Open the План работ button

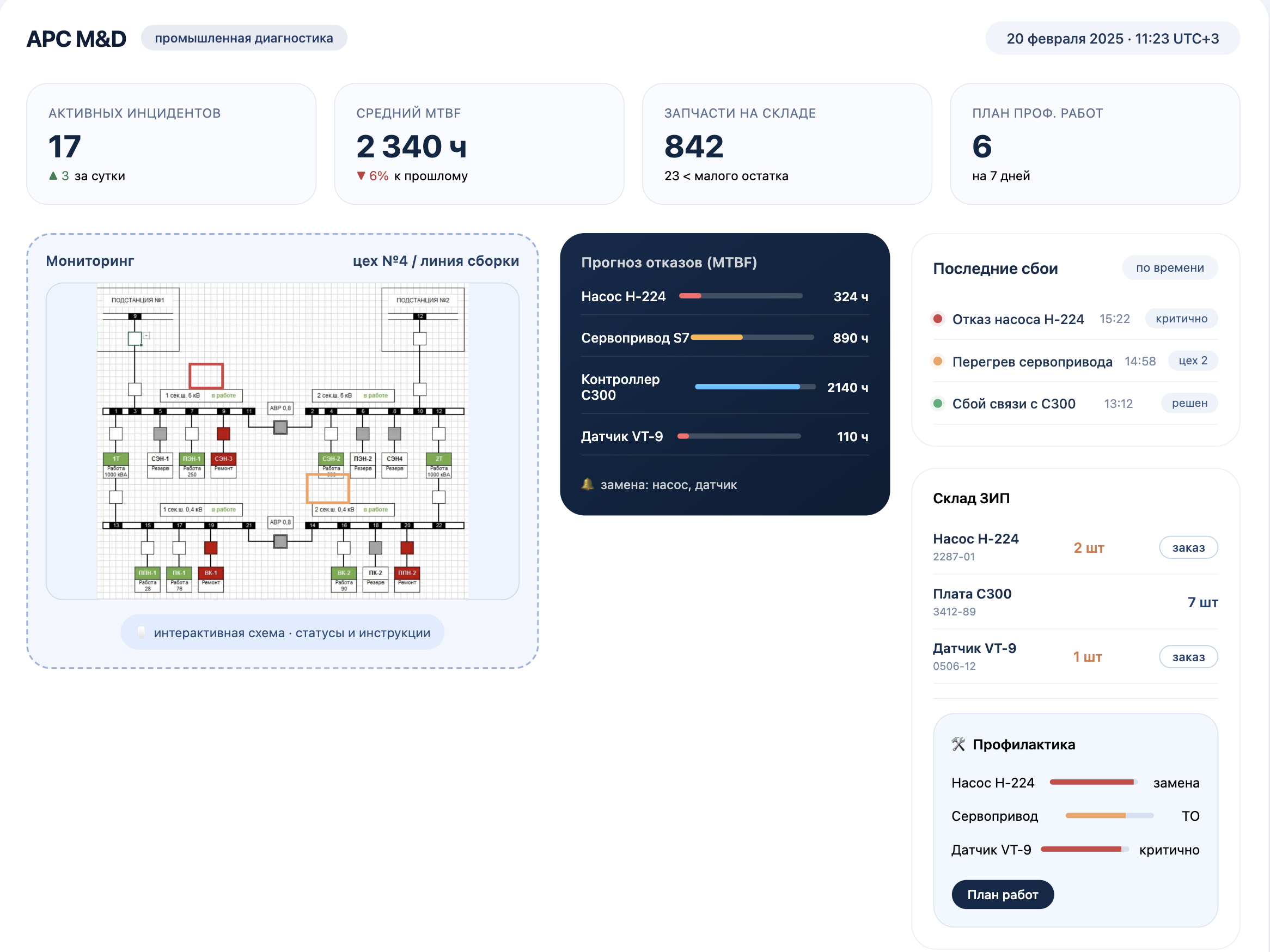click(x=1003, y=894)
